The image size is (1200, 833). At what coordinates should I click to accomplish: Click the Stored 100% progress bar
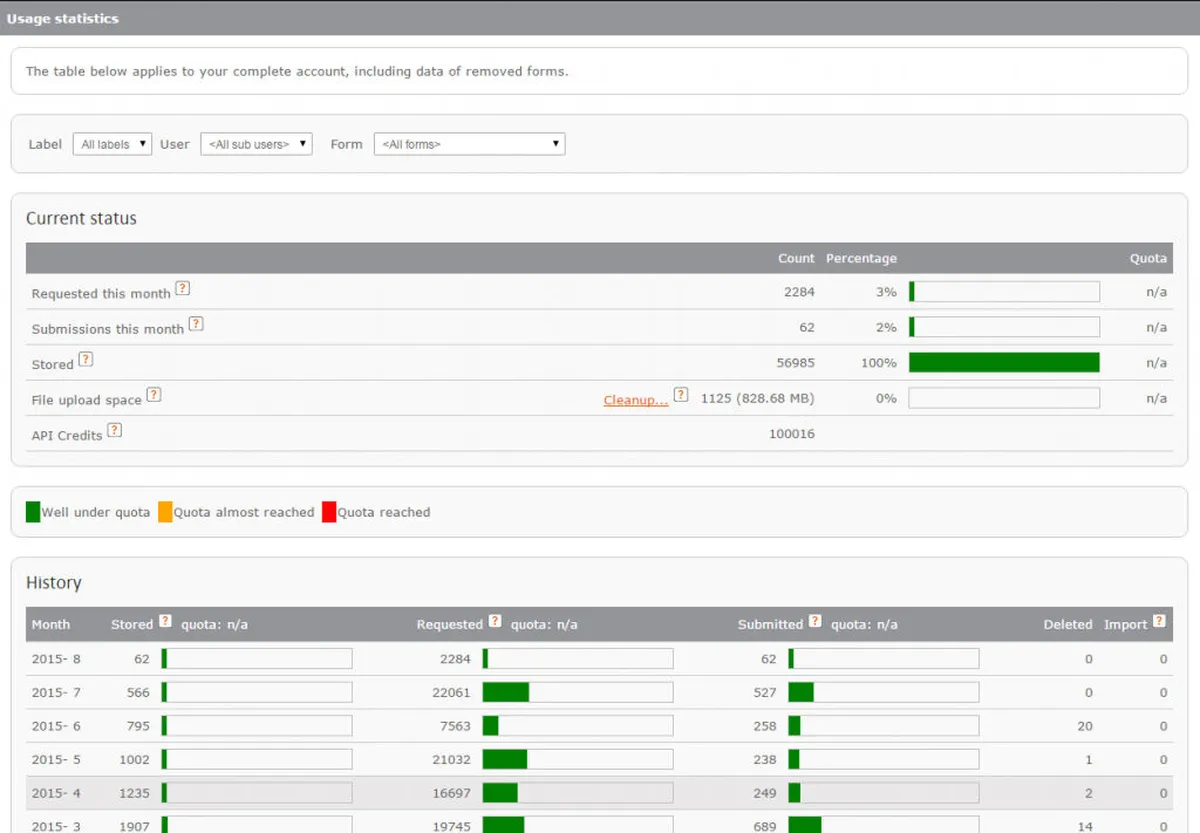(1004, 363)
